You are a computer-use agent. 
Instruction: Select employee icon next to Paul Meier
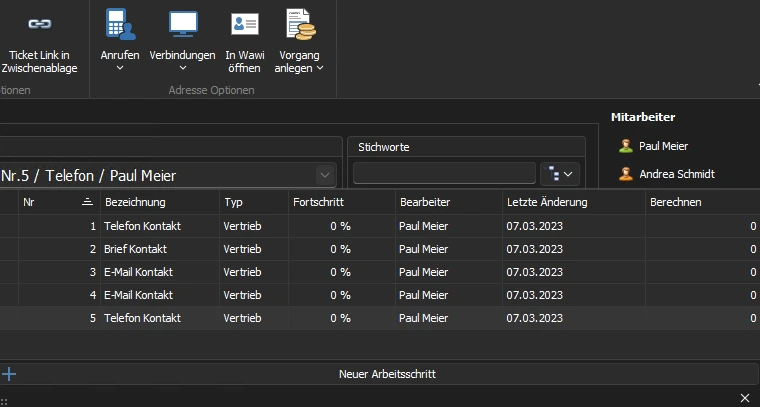click(626, 146)
